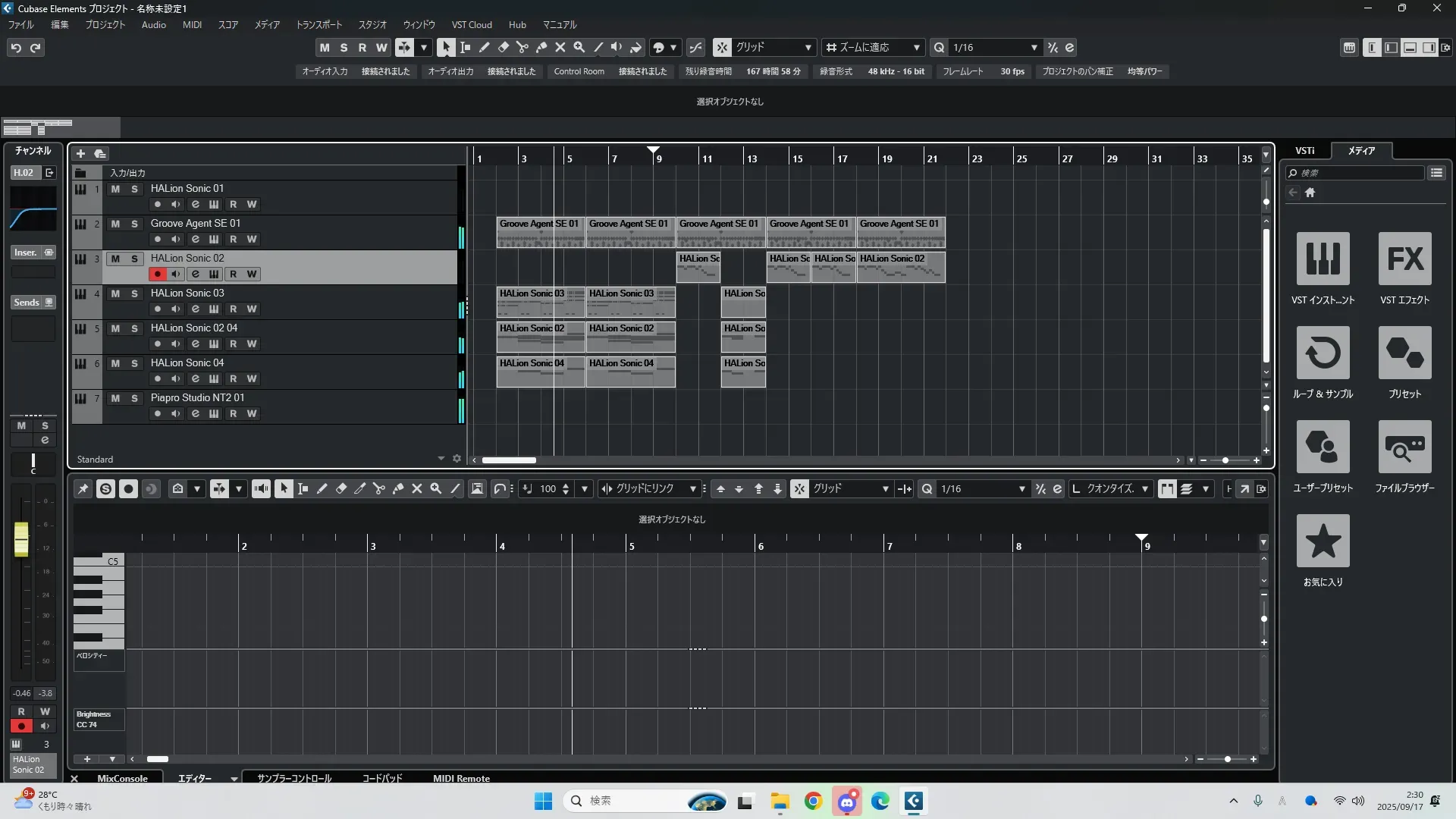Select the Split scissors tool in the main toolbar

click(522, 47)
